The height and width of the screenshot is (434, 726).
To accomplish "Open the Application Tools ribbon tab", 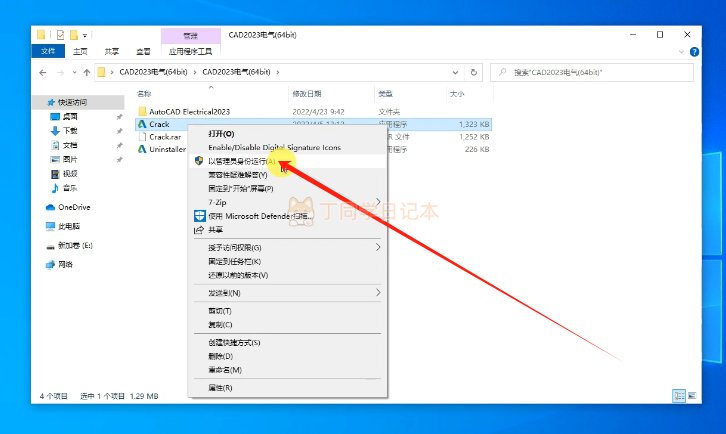I will [x=190, y=51].
